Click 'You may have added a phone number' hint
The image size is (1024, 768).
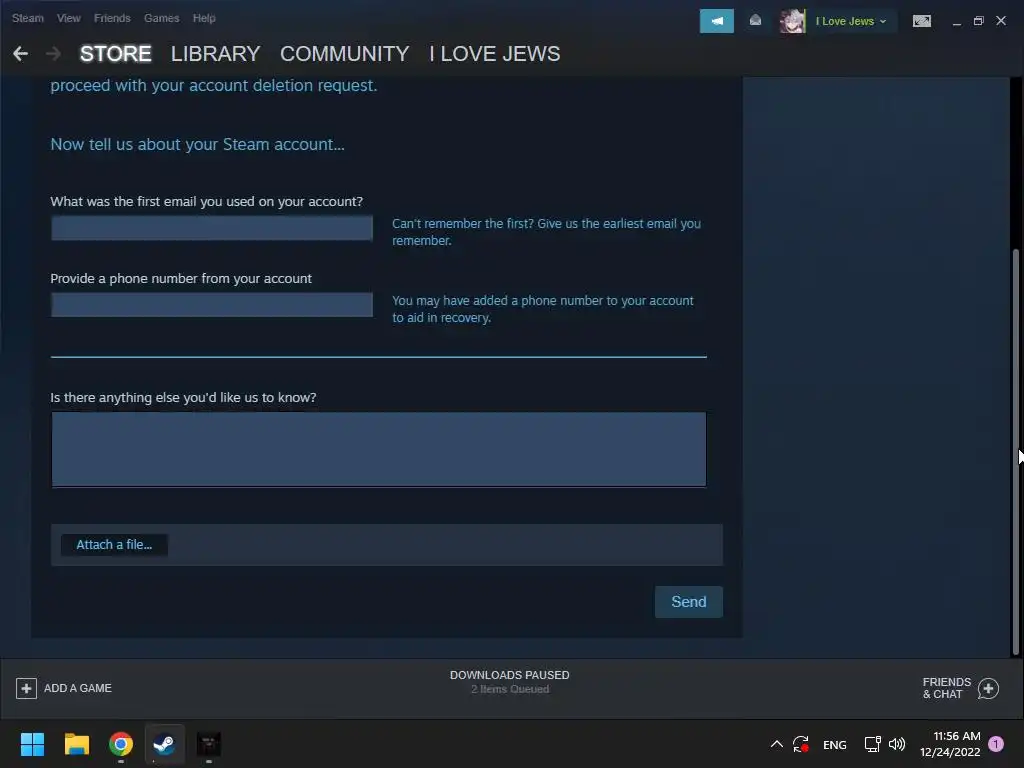(x=543, y=309)
